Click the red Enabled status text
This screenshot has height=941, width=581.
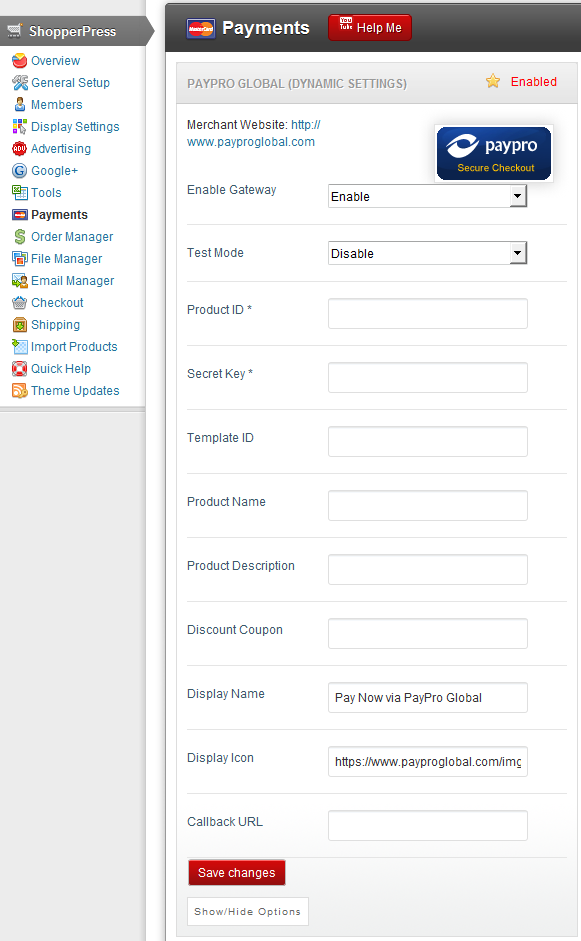(534, 82)
